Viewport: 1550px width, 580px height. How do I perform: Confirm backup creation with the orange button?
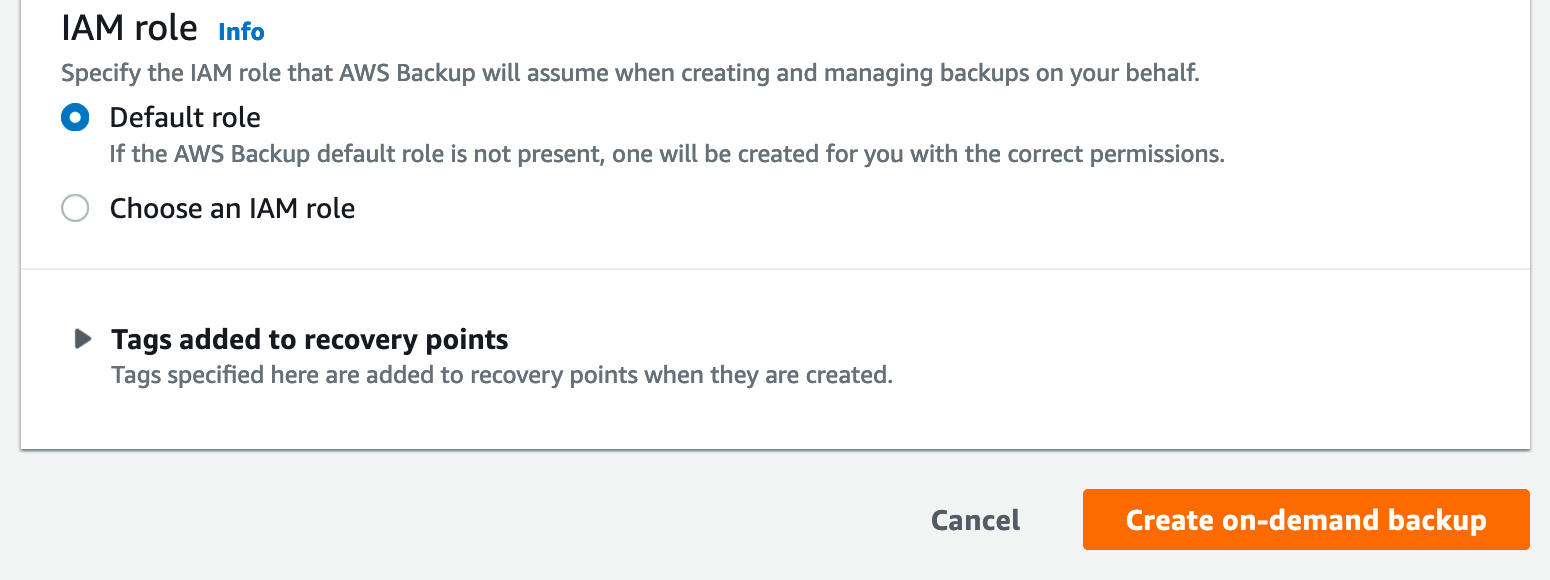pos(1305,520)
